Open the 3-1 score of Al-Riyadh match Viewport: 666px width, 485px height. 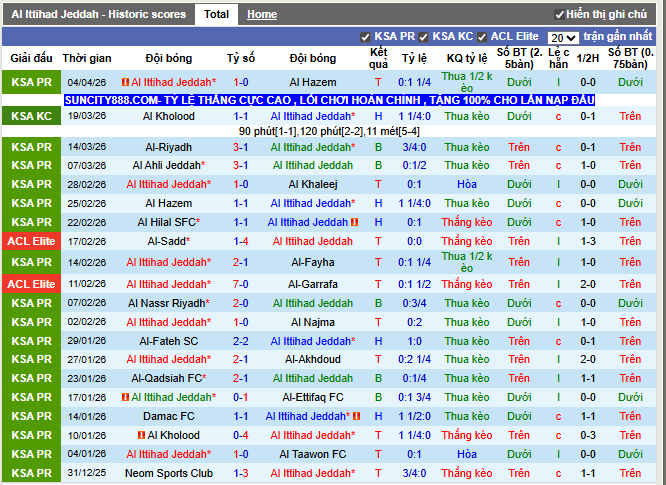(240, 147)
